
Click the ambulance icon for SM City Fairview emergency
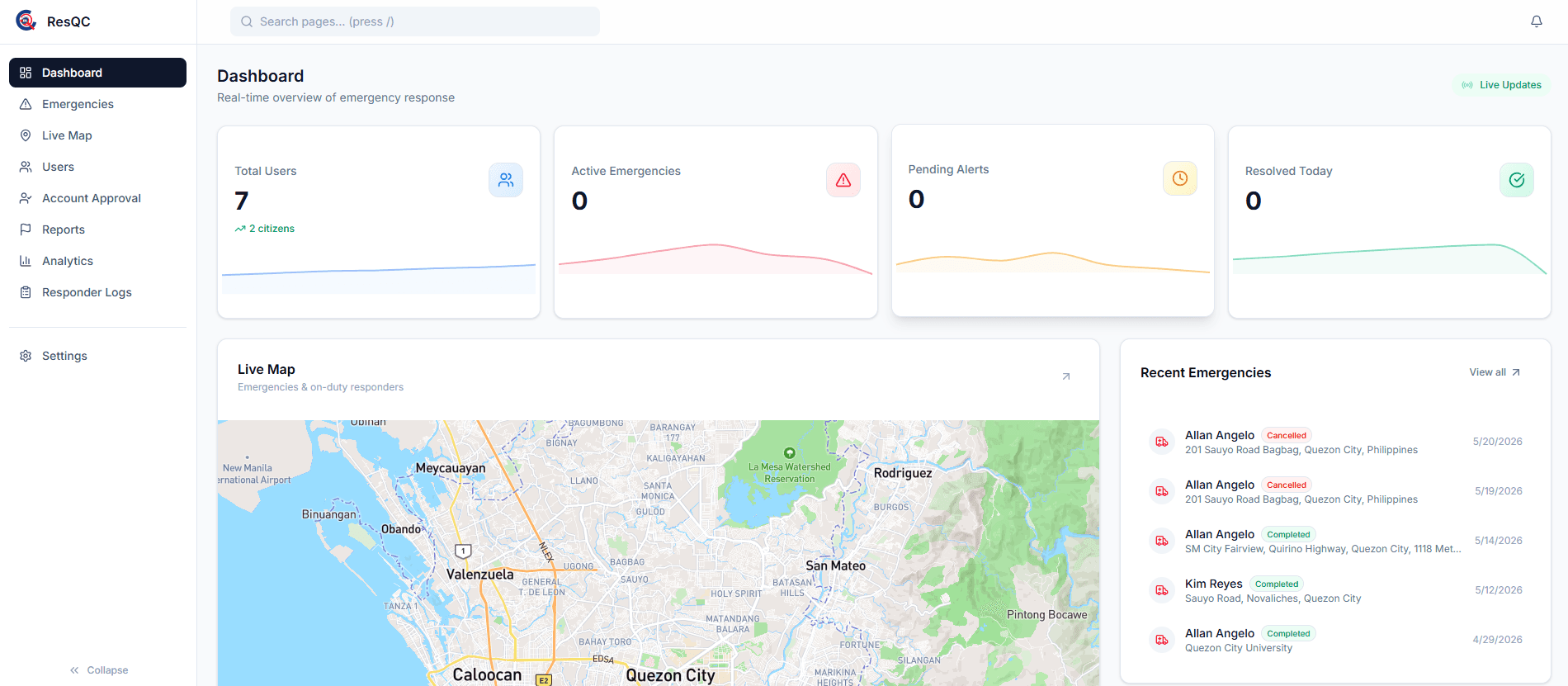tap(1162, 541)
